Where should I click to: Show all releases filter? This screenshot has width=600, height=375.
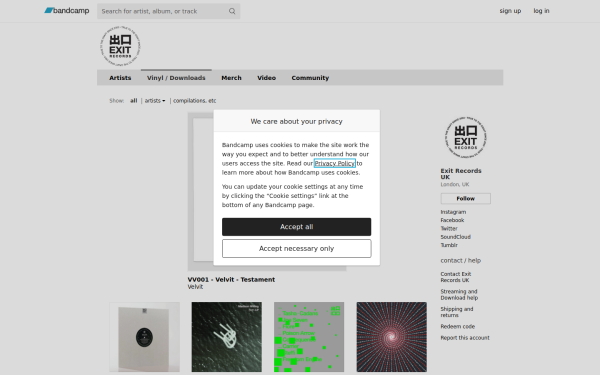point(134,101)
